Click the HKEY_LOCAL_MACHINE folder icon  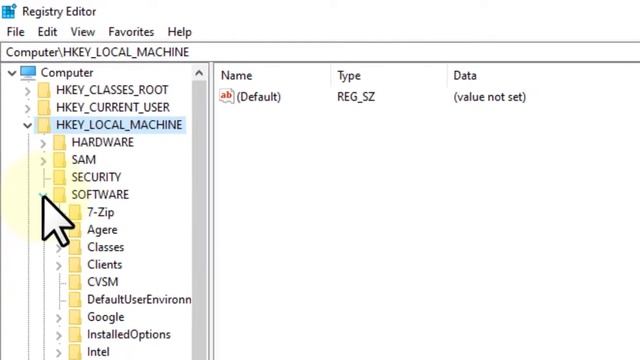pyautogui.click(x=44, y=125)
